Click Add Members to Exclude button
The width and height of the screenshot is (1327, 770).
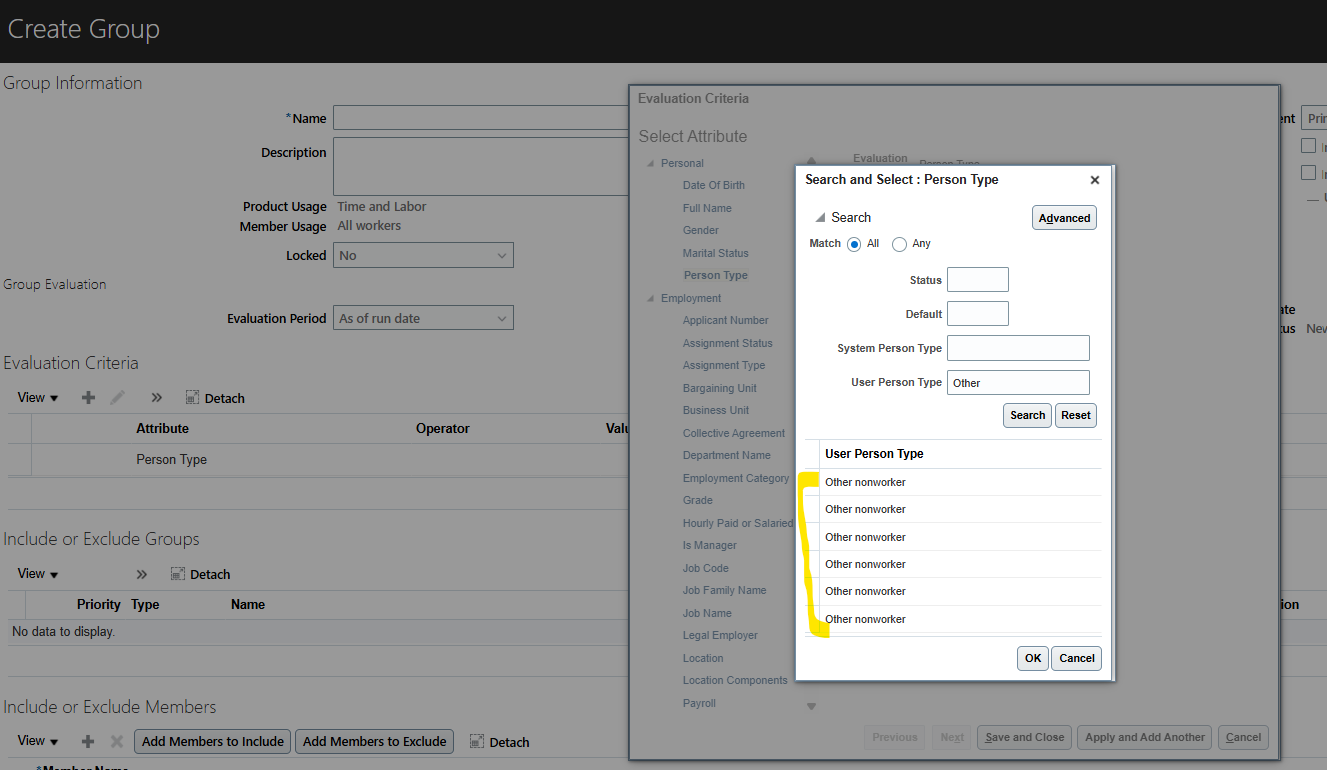(375, 741)
